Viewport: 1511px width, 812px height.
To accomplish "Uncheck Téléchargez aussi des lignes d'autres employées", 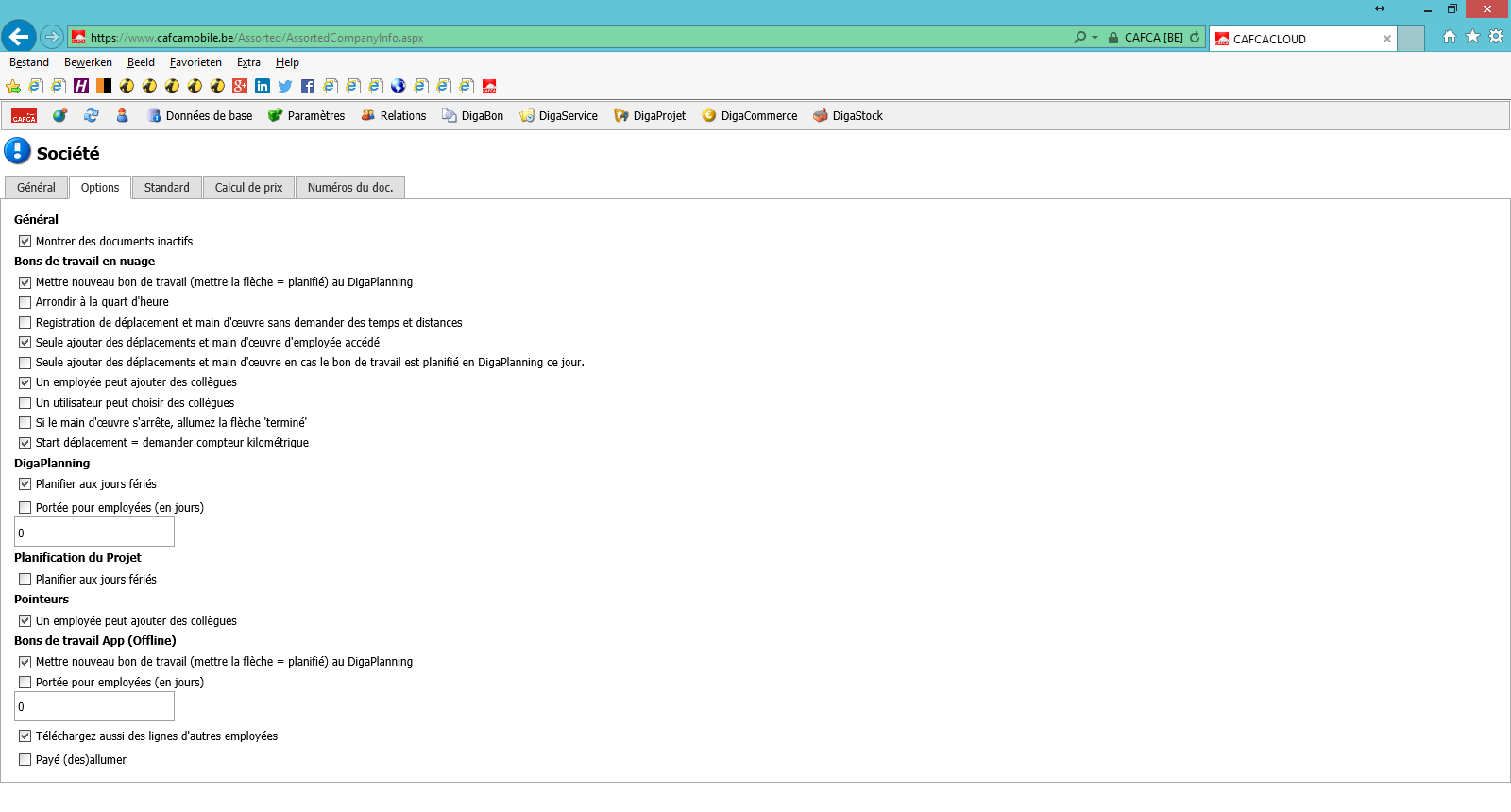I will 25,736.
